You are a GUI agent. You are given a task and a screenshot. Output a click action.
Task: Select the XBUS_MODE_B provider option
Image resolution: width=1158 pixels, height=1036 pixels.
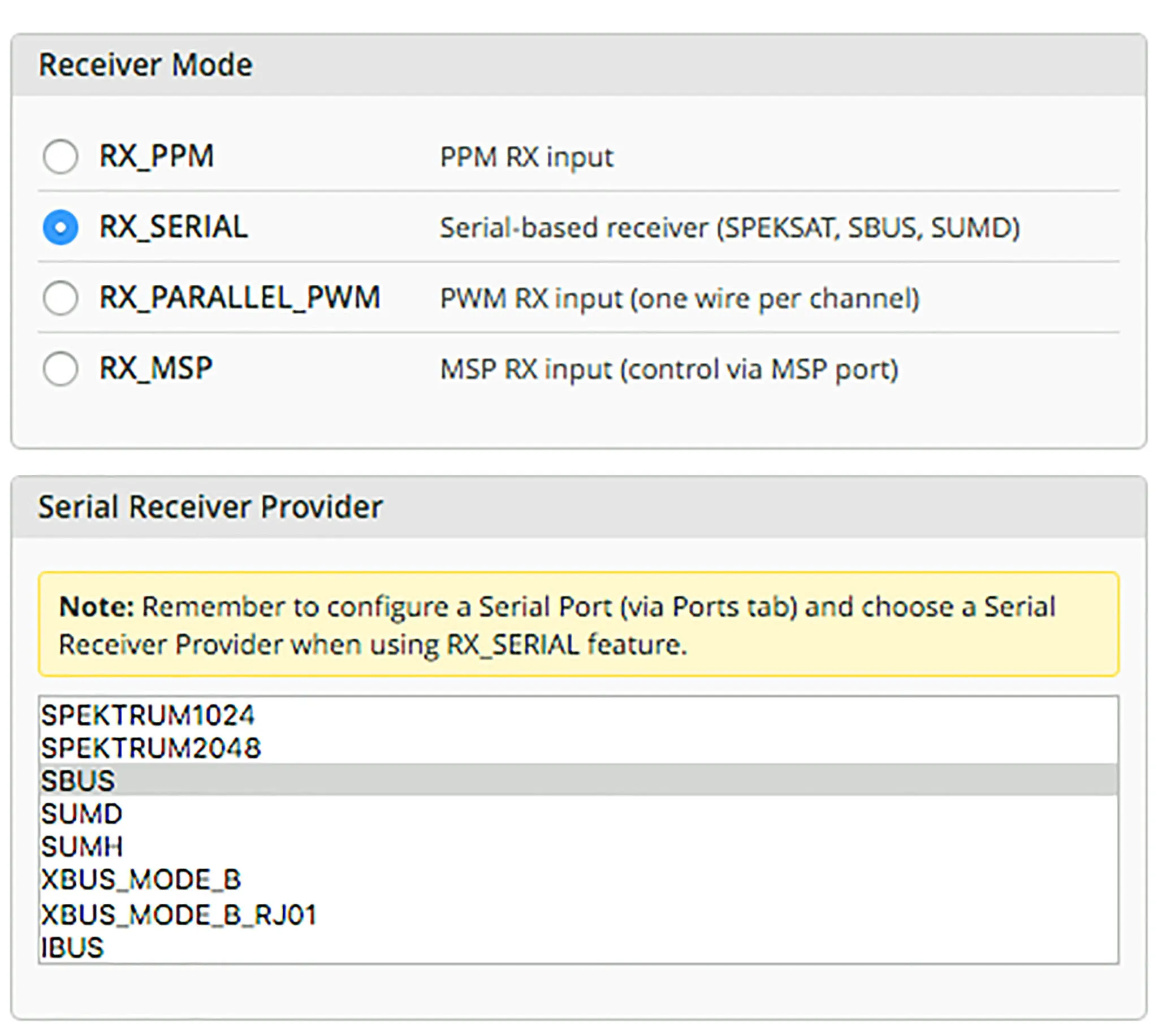coord(141,879)
